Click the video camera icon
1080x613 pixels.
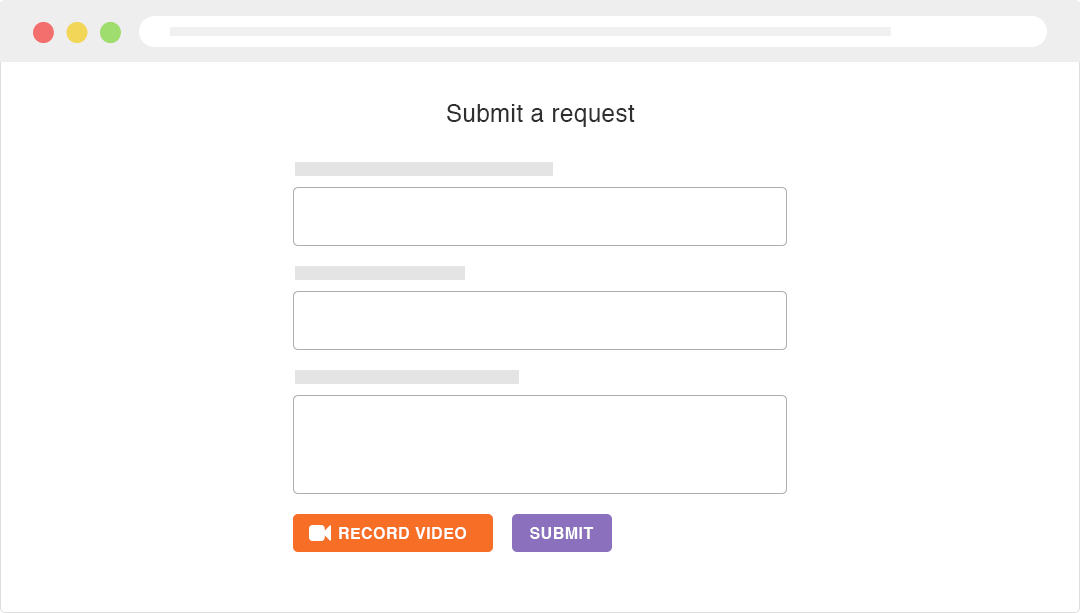coord(320,533)
